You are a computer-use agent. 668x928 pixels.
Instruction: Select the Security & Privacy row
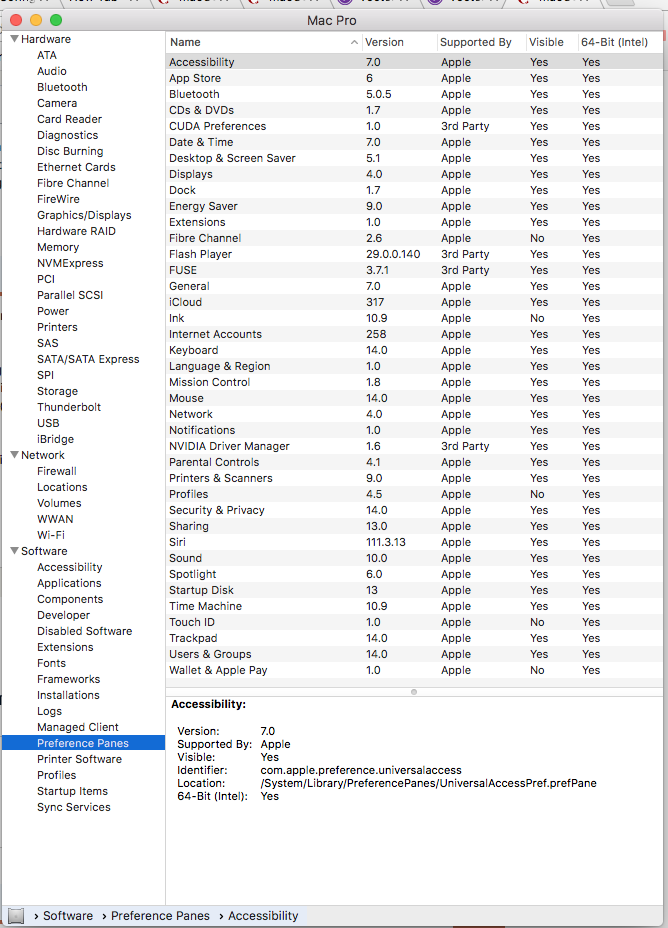coord(414,510)
